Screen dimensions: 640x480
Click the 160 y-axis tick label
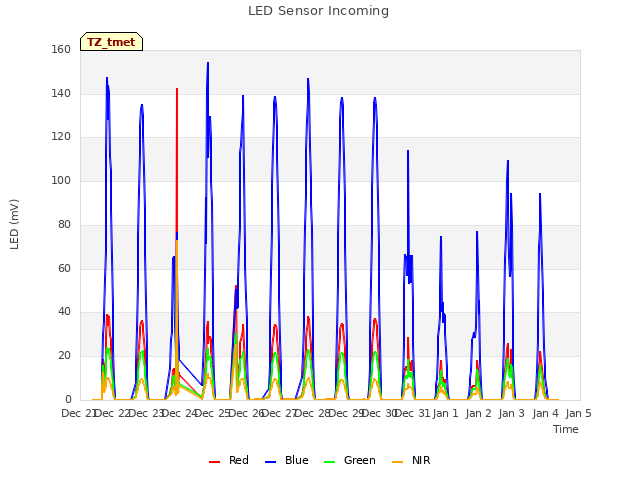coord(61,49)
